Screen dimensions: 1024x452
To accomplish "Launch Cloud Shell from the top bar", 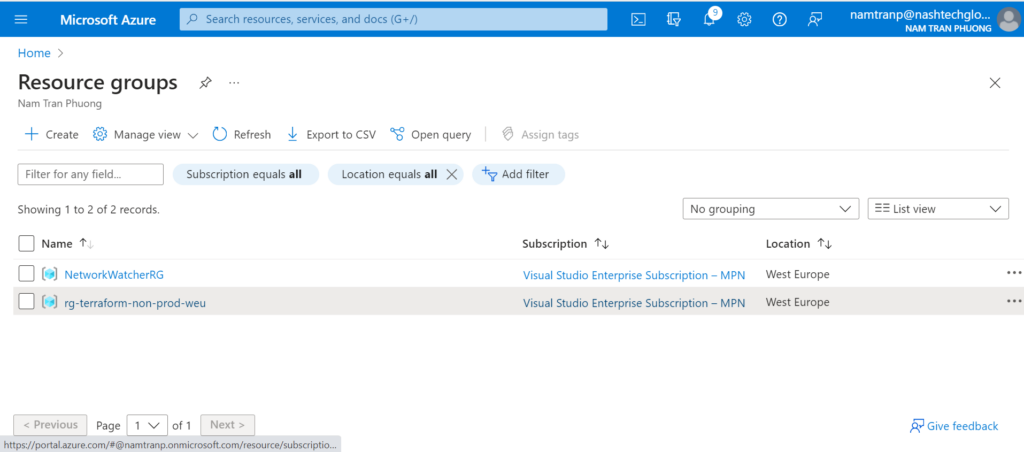I will click(x=638, y=20).
